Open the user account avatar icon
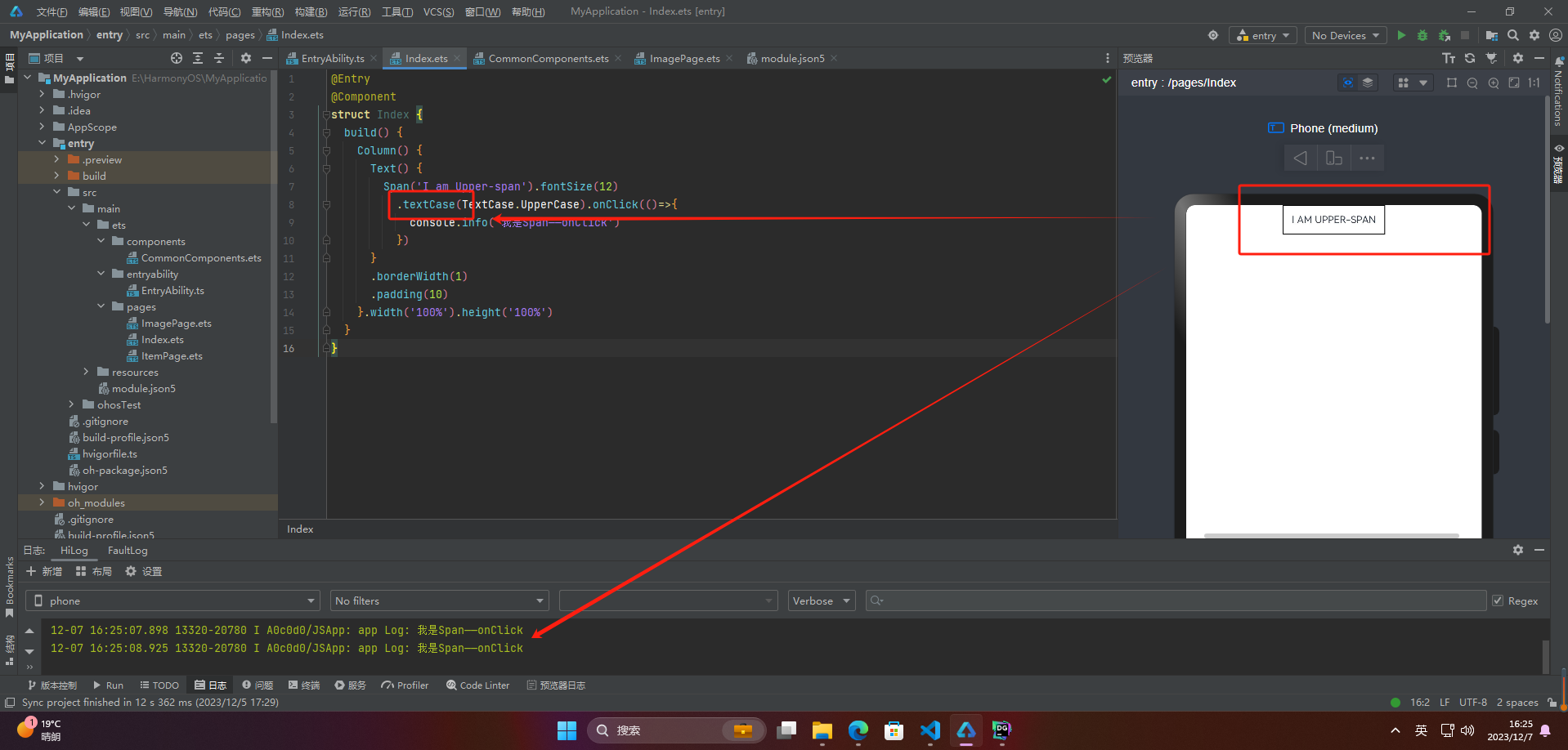The image size is (1568, 750). tap(1556, 35)
